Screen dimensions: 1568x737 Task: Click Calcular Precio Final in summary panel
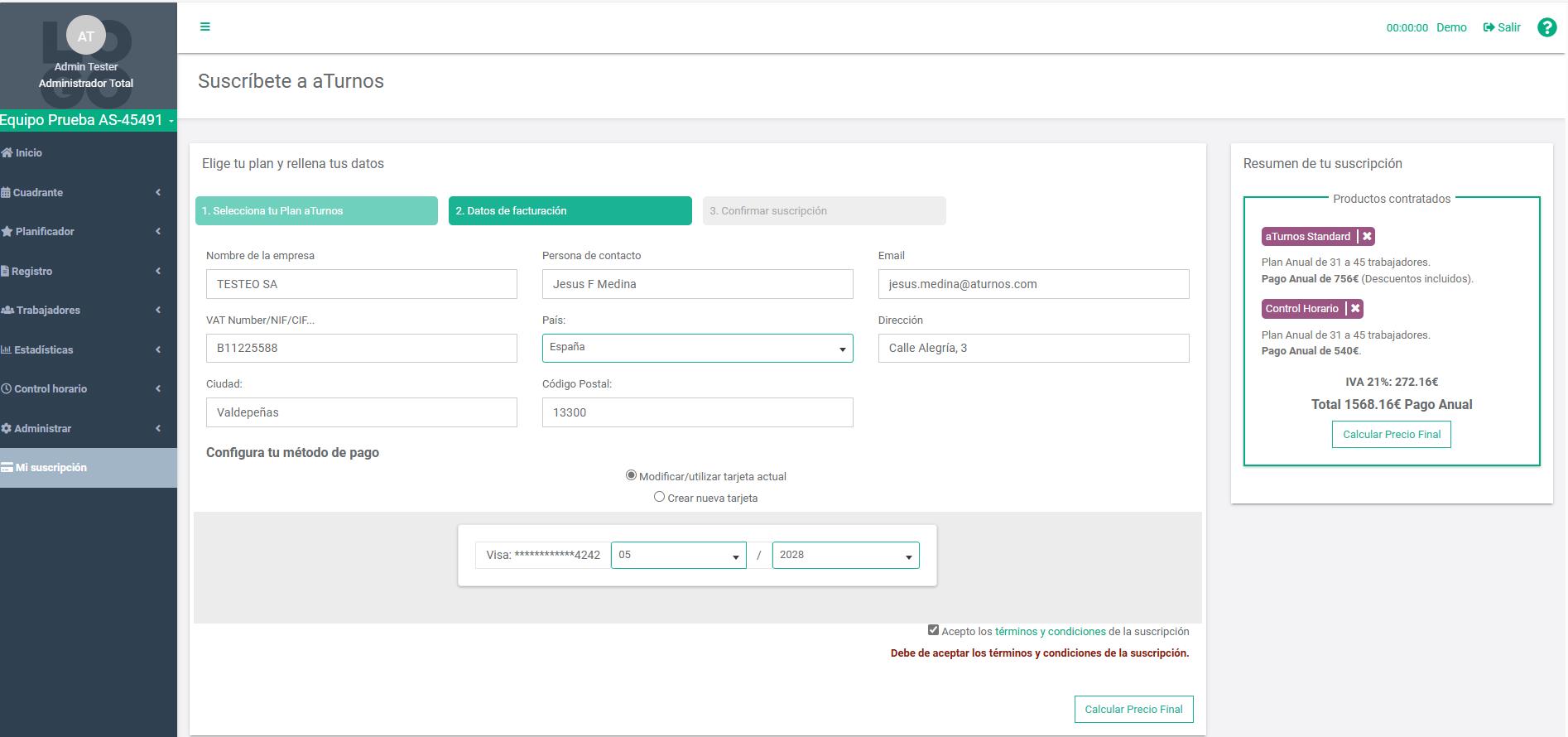[x=1391, y=435]
